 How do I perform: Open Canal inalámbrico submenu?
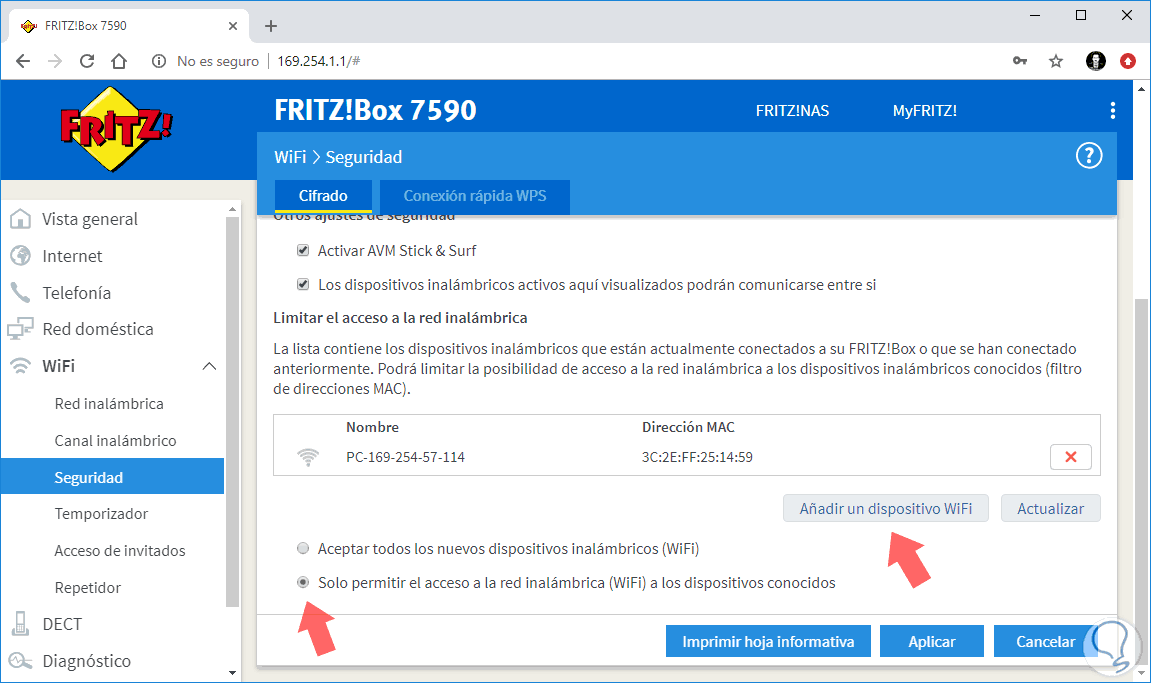coord(115,441)
